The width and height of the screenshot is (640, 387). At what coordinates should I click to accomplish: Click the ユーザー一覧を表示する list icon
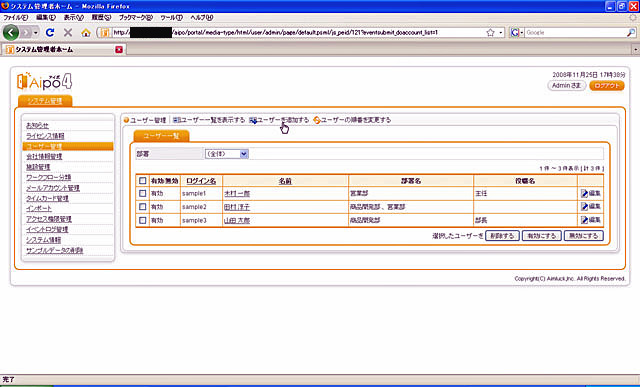pyautogui.click(x=176, y=120)
